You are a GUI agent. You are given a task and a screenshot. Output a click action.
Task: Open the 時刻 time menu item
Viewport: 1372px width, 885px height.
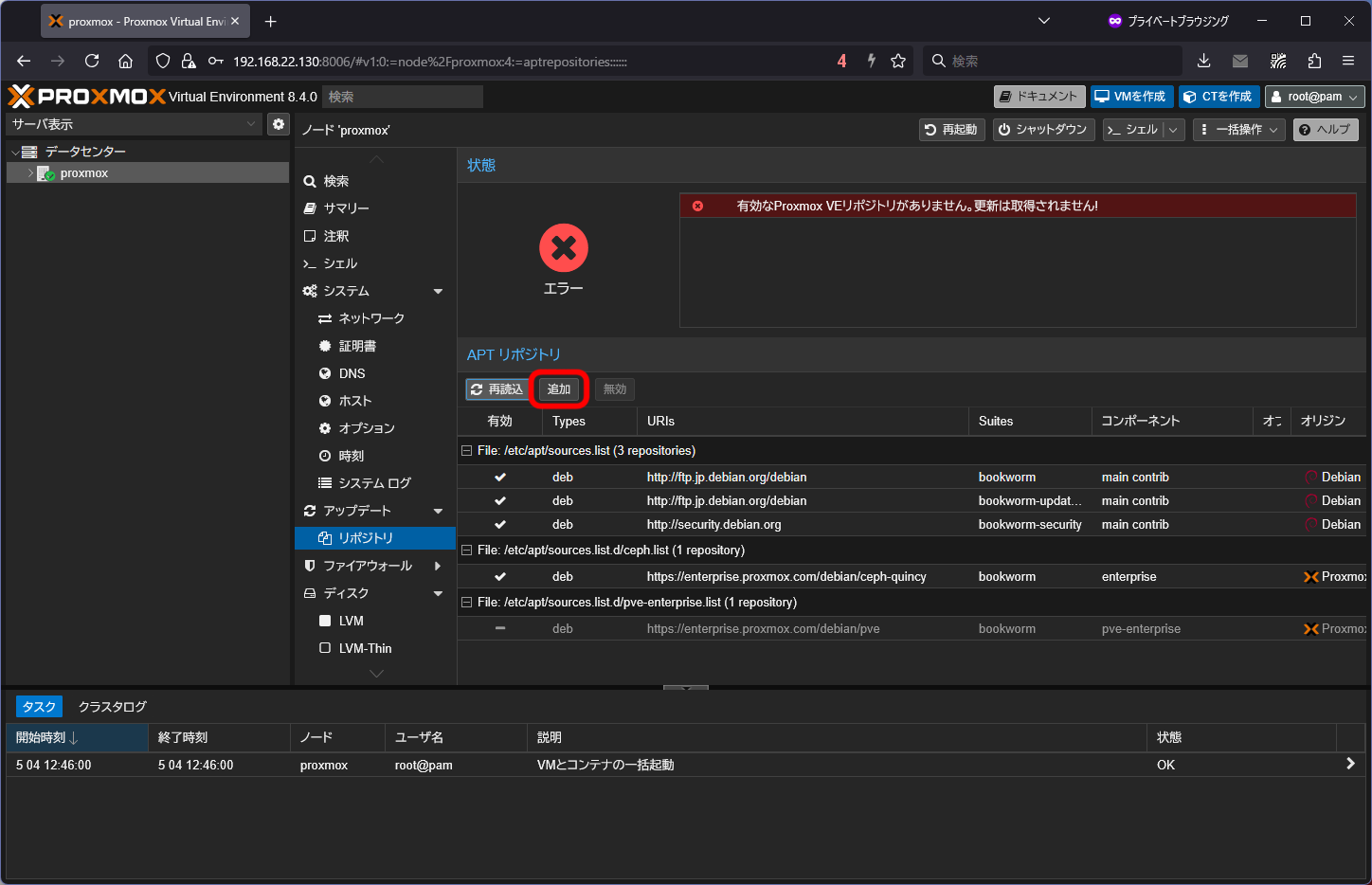pos(375,456)
